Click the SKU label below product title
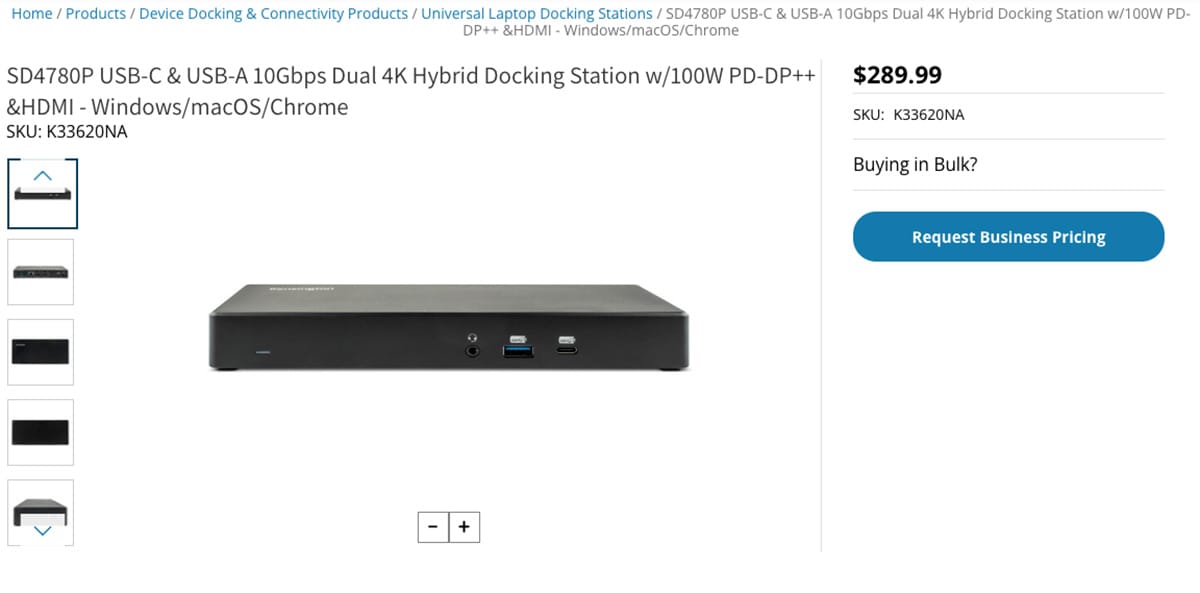Image resolution: width=1200 pixels, height=593 pixels. (67, 131)
